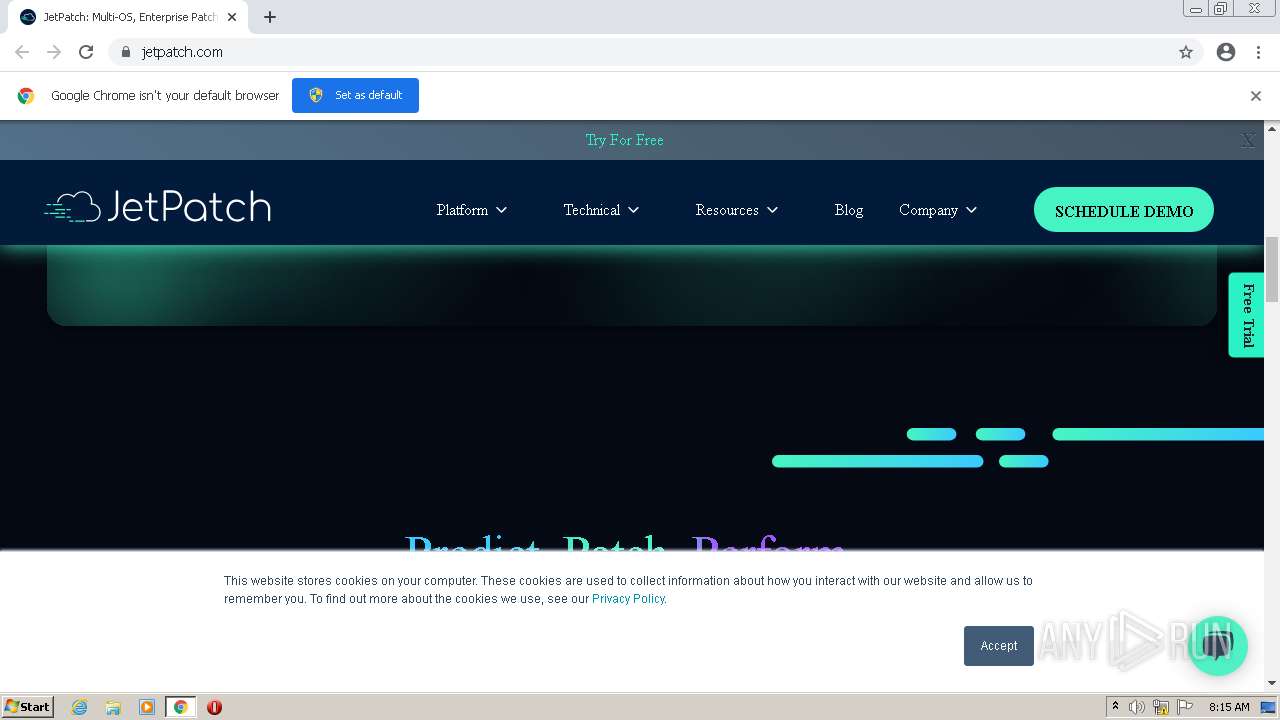
Task: Click the Action Center flag tray icon
Action: (x=1185, y=707)
